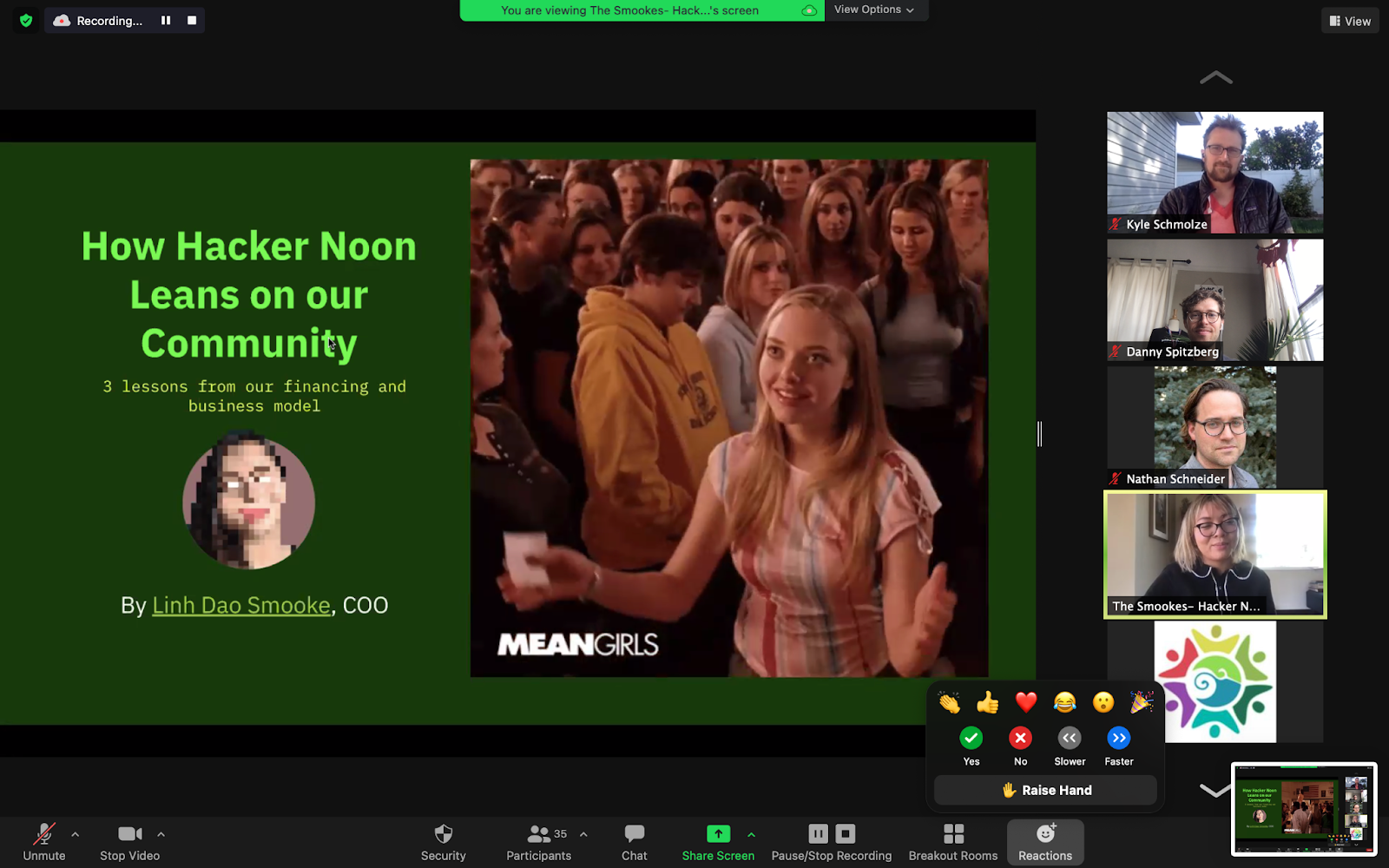Toggle the Reactions panel
The height and width of the screenshot is (868, 1389).
click(1045, 842)
